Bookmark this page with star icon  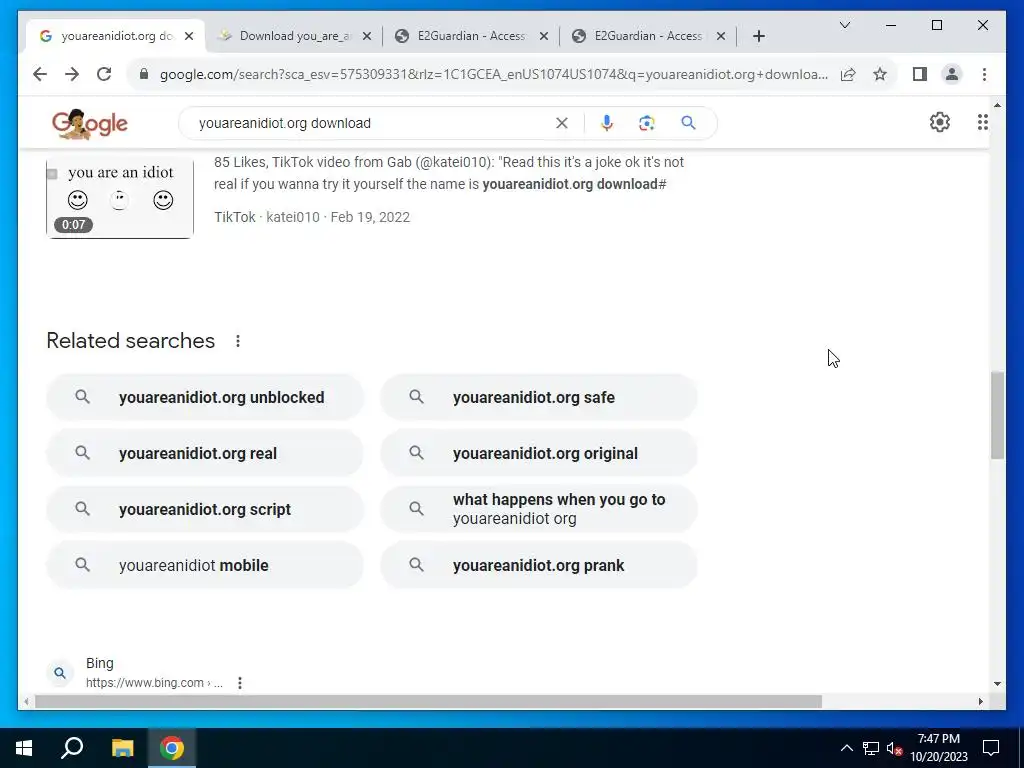[880, 74]
